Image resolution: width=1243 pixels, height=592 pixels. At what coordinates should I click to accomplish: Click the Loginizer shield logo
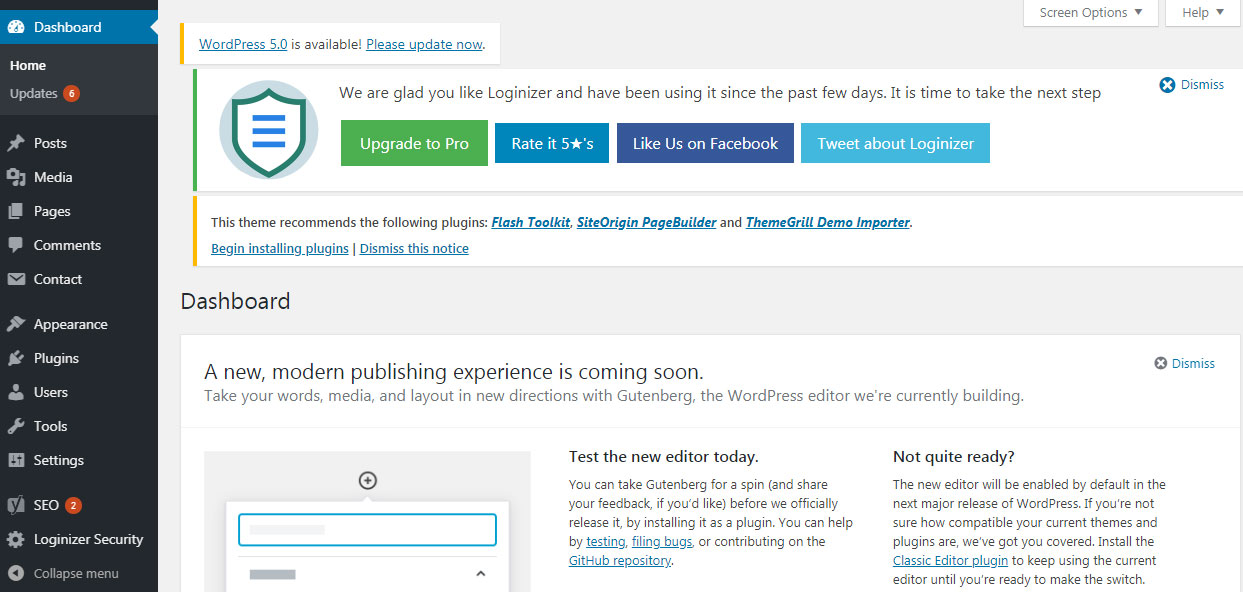(269, 130)
